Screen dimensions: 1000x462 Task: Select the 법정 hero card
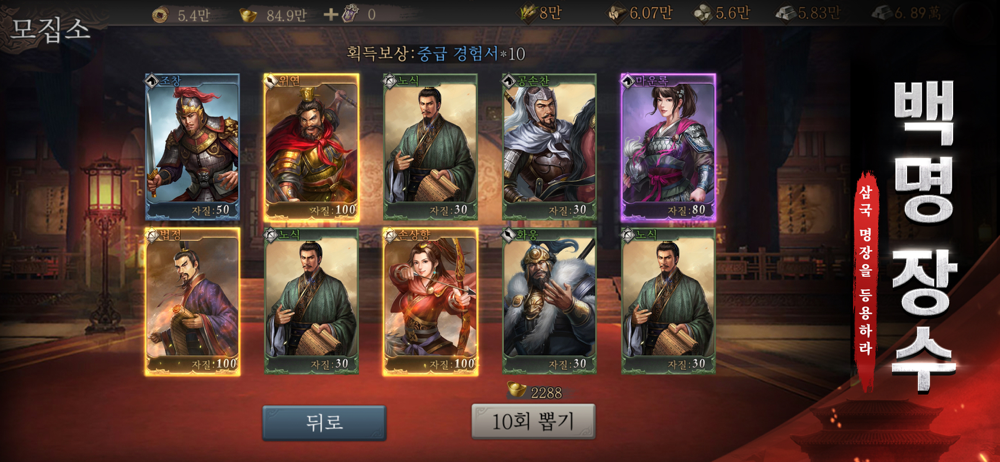tap(193, 301)
